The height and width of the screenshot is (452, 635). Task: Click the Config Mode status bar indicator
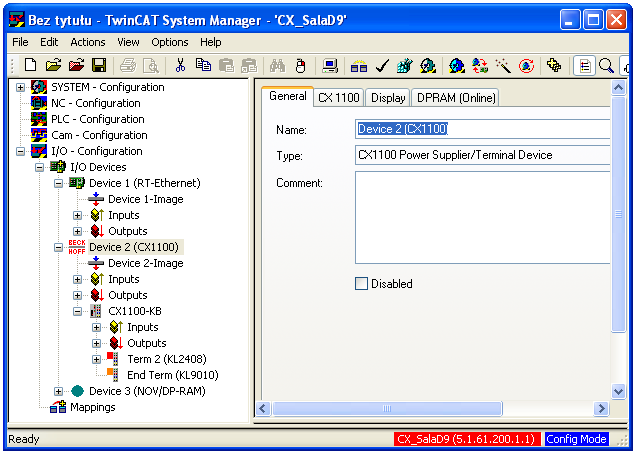pyautogui.click(x=576, y=439)
